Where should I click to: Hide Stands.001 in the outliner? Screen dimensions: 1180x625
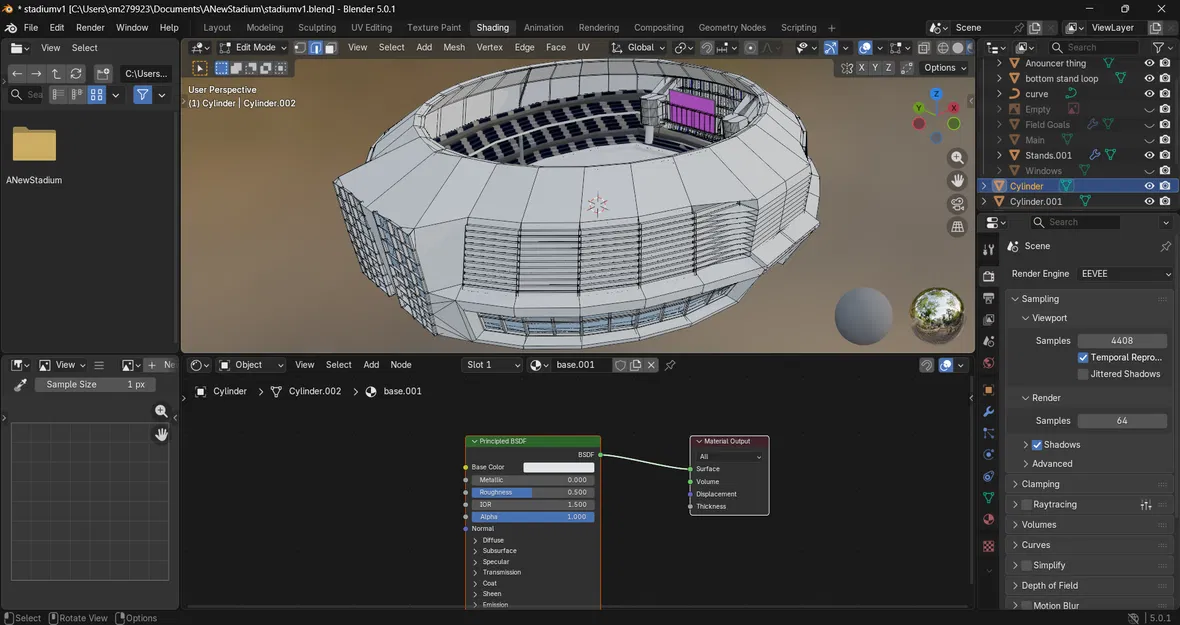(1149, 155)
